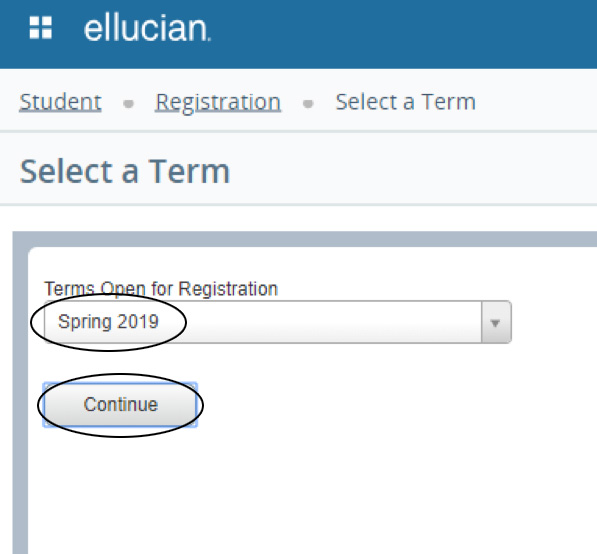
Task: Open the four-square apps menu icon
Action: (x=41, y=28)
